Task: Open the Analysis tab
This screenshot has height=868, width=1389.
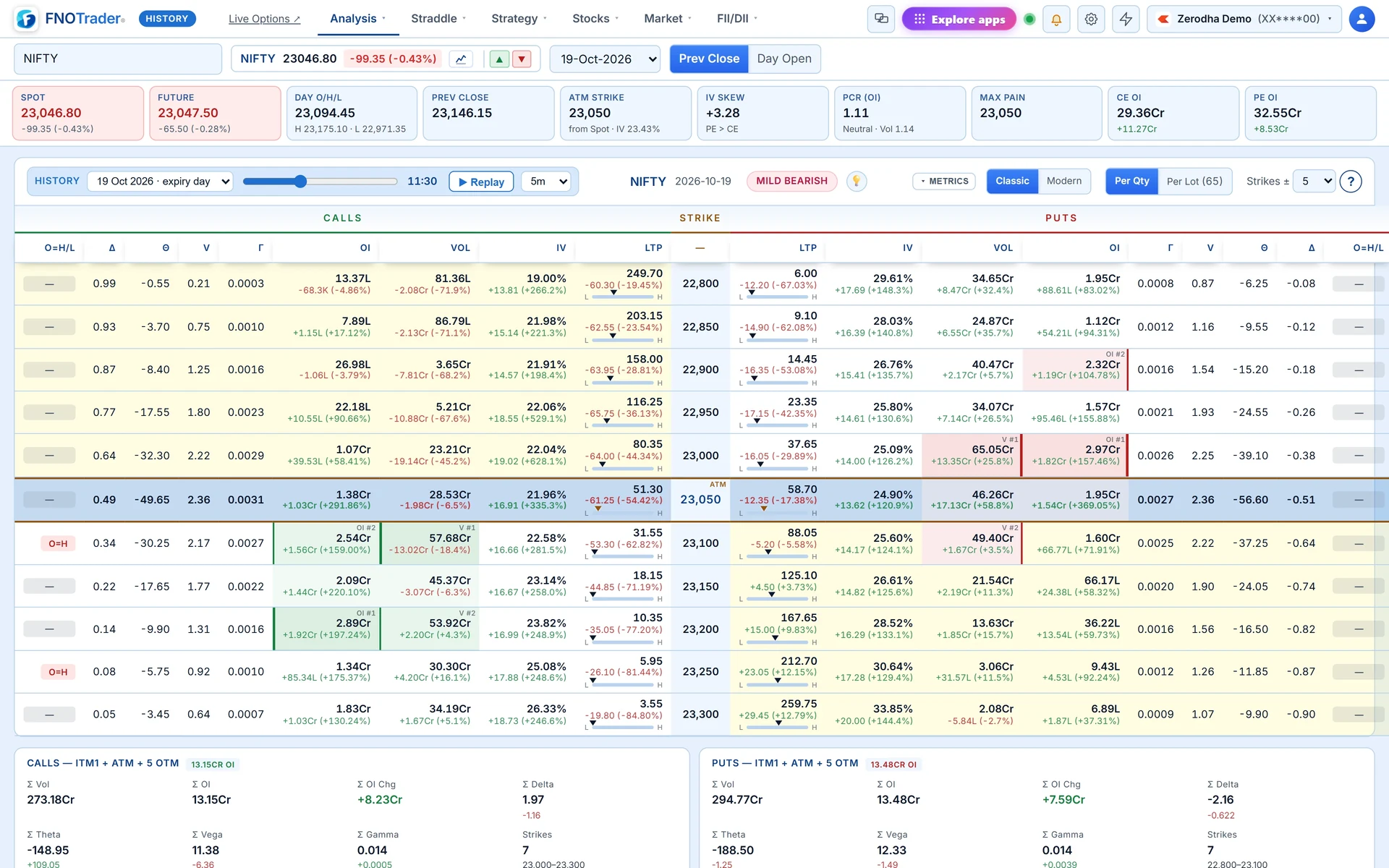Action: point(357,19)
